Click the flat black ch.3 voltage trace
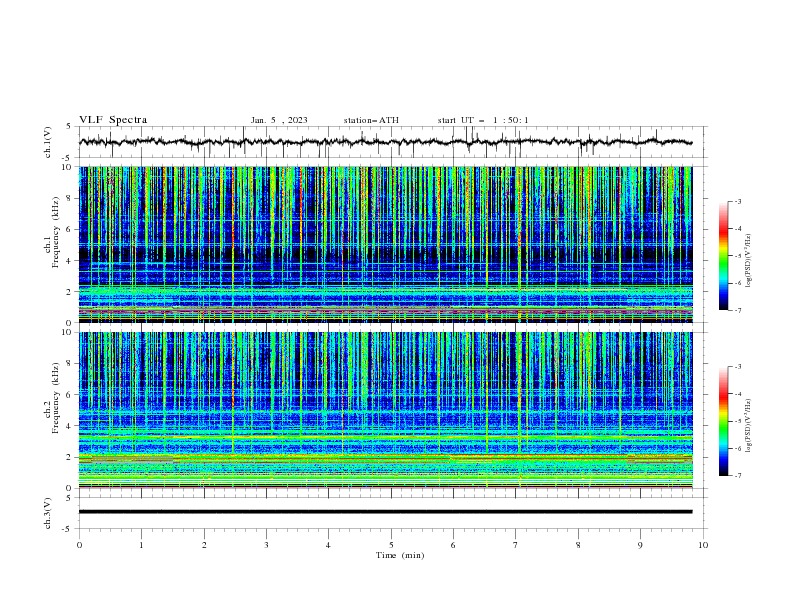 tap(385, 512)
